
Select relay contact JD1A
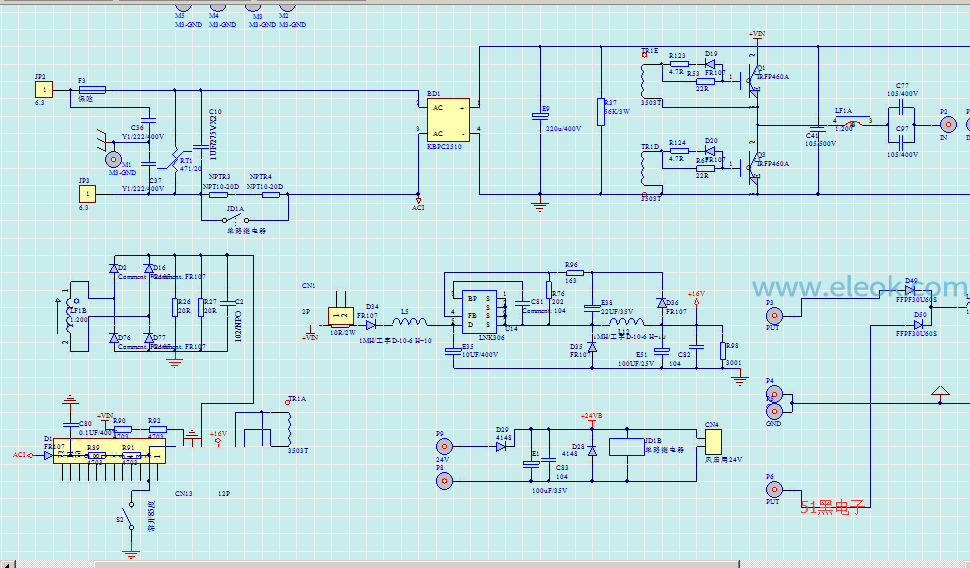coord(236,219)
